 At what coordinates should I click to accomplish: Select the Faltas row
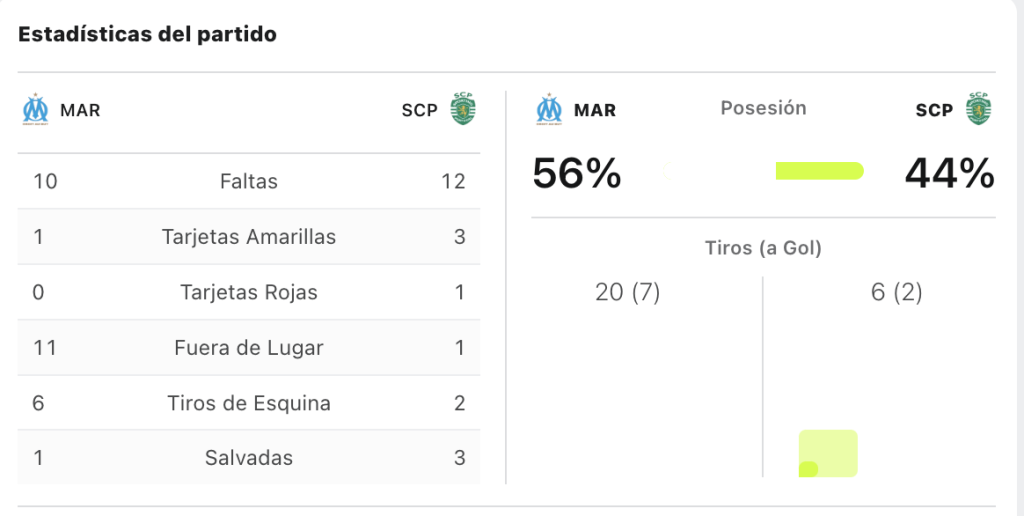(249, 182)
